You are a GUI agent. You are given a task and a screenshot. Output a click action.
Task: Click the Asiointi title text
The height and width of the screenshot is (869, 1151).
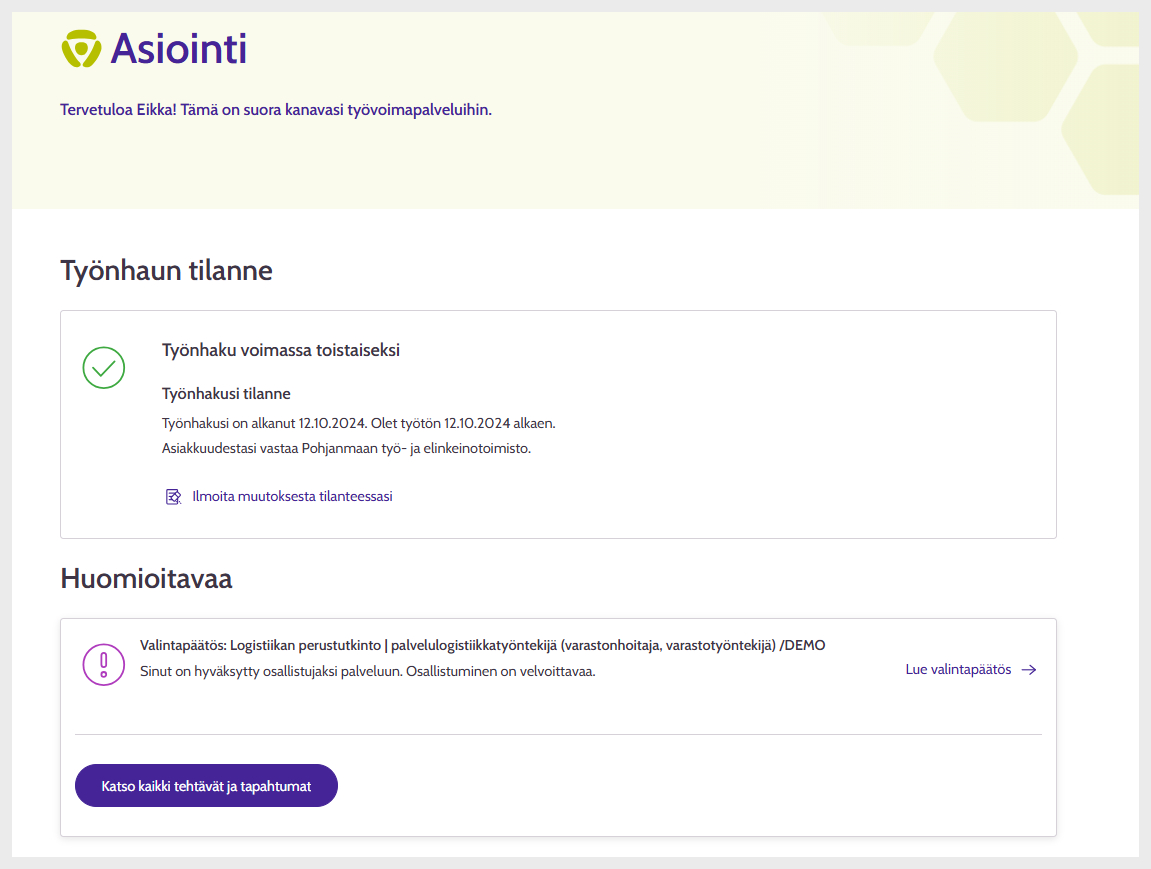pyautogui.click(x=178, y=48)
